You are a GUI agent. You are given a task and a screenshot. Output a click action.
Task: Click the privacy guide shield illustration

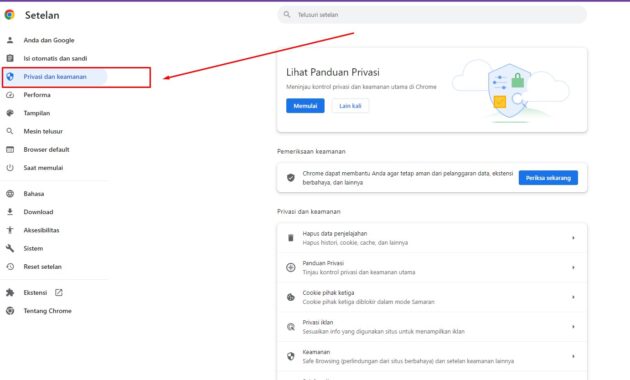(x=510, y=92)
